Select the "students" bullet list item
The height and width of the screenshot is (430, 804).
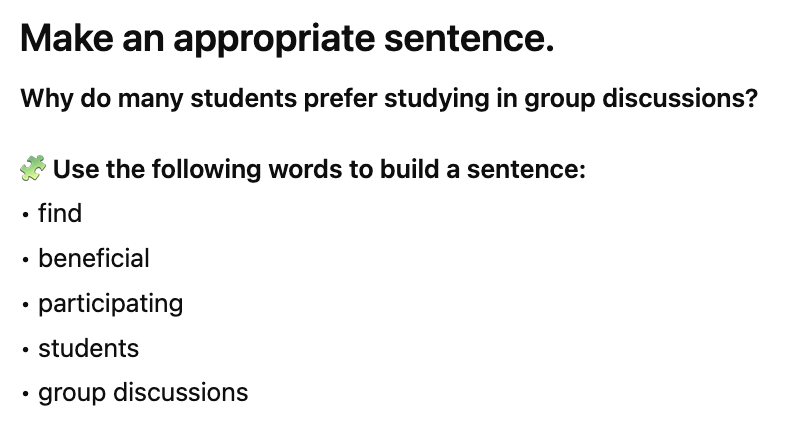(88, 348)
